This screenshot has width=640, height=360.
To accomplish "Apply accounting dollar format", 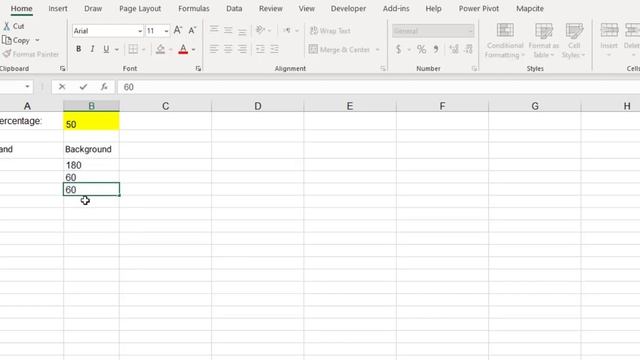I will click(398, 49).
